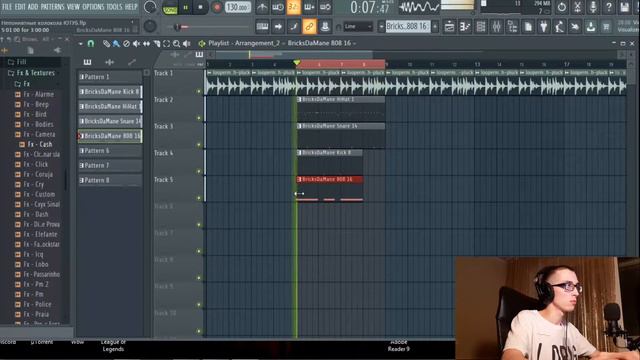The image size is (640, 360).
Task: Open the Browser tree icon in toolbar
Action: click(x=512, y=27)
